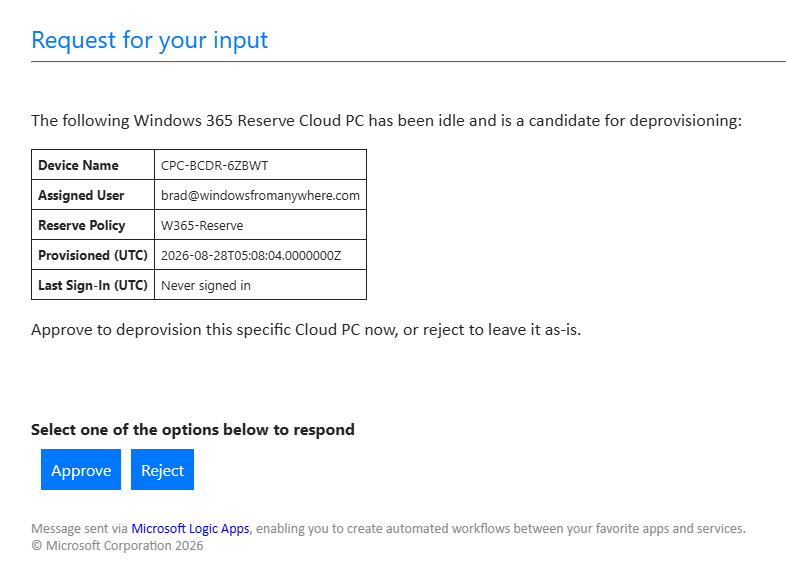
Task: Click the 'Provisioned (UTC)' label cell
Action: pos(93,255)
